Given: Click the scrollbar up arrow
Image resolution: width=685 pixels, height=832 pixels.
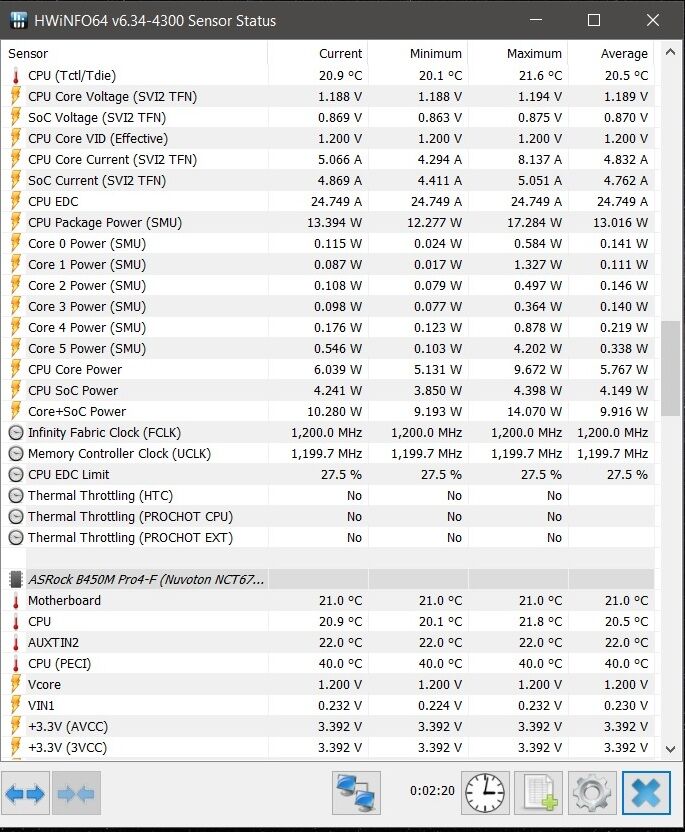Looking at the screenshot, I should point(670,52).
